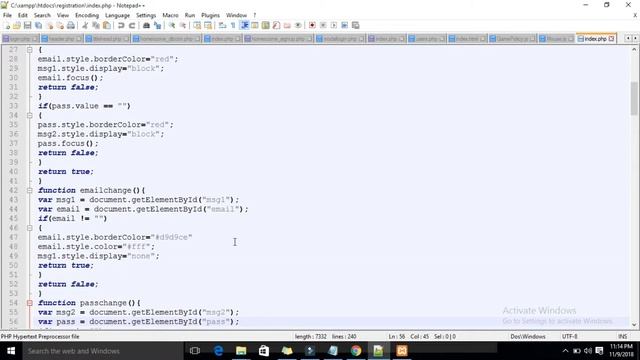The height and width of the screenshot is (360, 640).
Task: Close the active index.php tab
Action: [x=611, y=39]
